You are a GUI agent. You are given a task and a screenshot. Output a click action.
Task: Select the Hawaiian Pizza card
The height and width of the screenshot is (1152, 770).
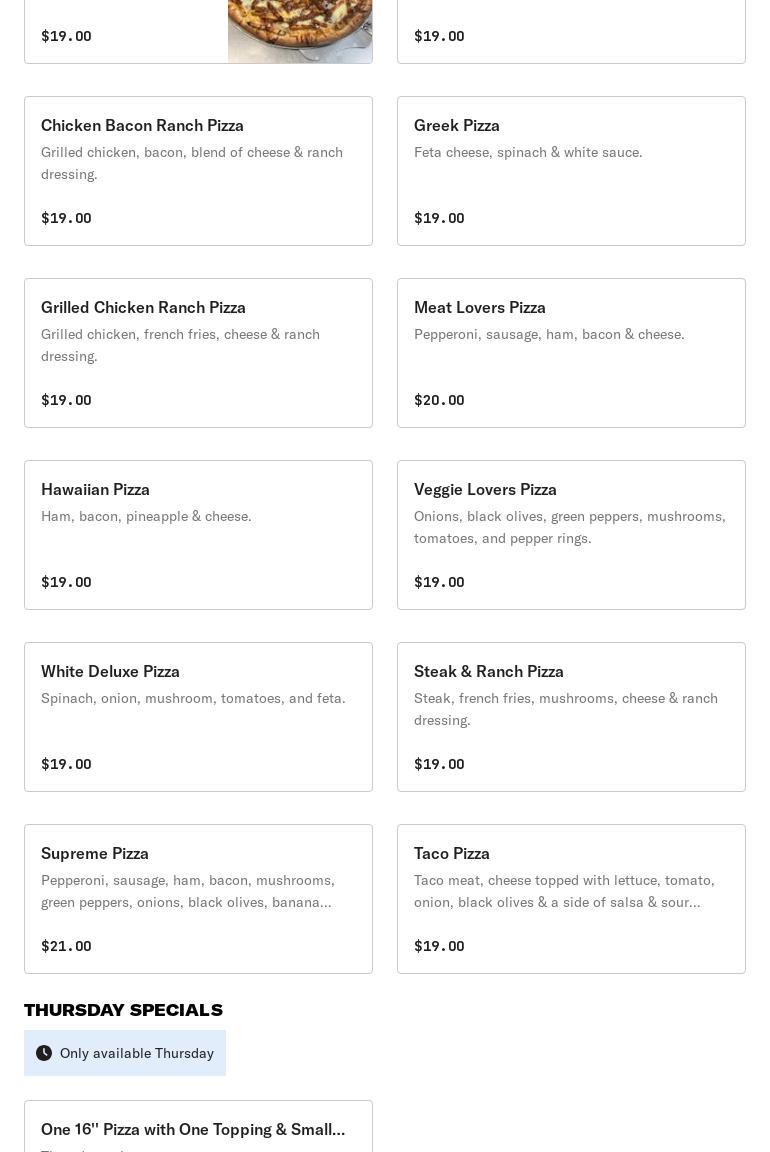tap(198, 535)
